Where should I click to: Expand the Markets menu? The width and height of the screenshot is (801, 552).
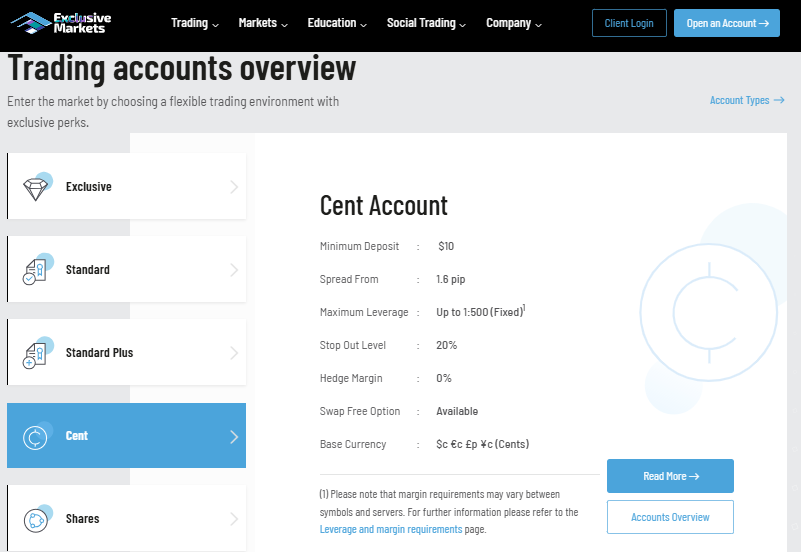[263, 23]
